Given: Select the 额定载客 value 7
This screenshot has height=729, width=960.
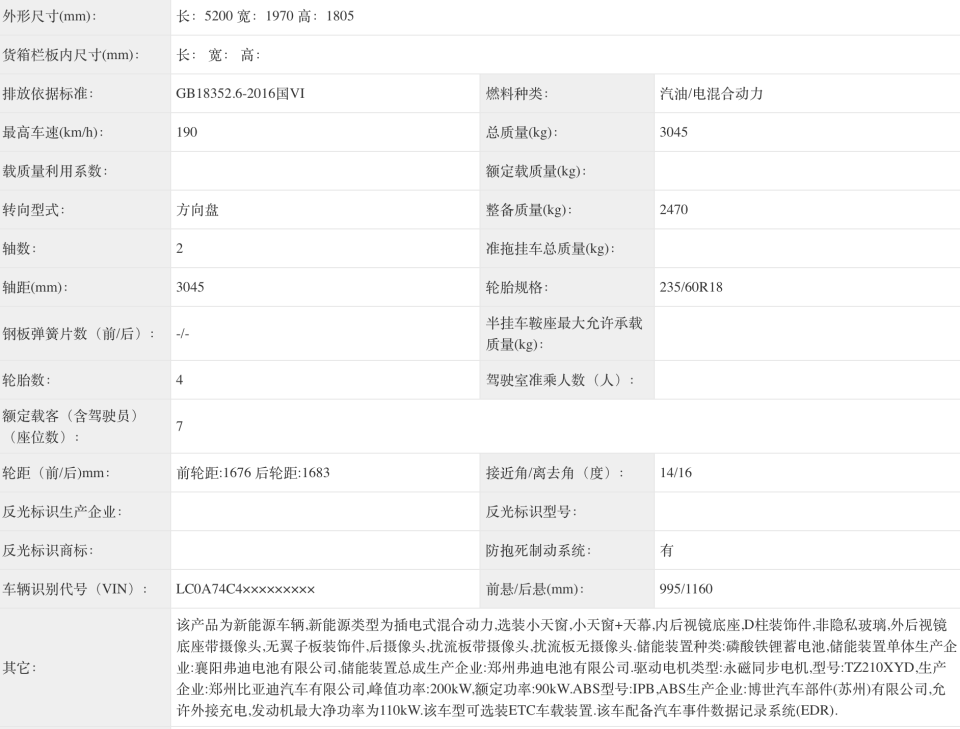Looking at the screenshot, I should click(x=182, y=425).
